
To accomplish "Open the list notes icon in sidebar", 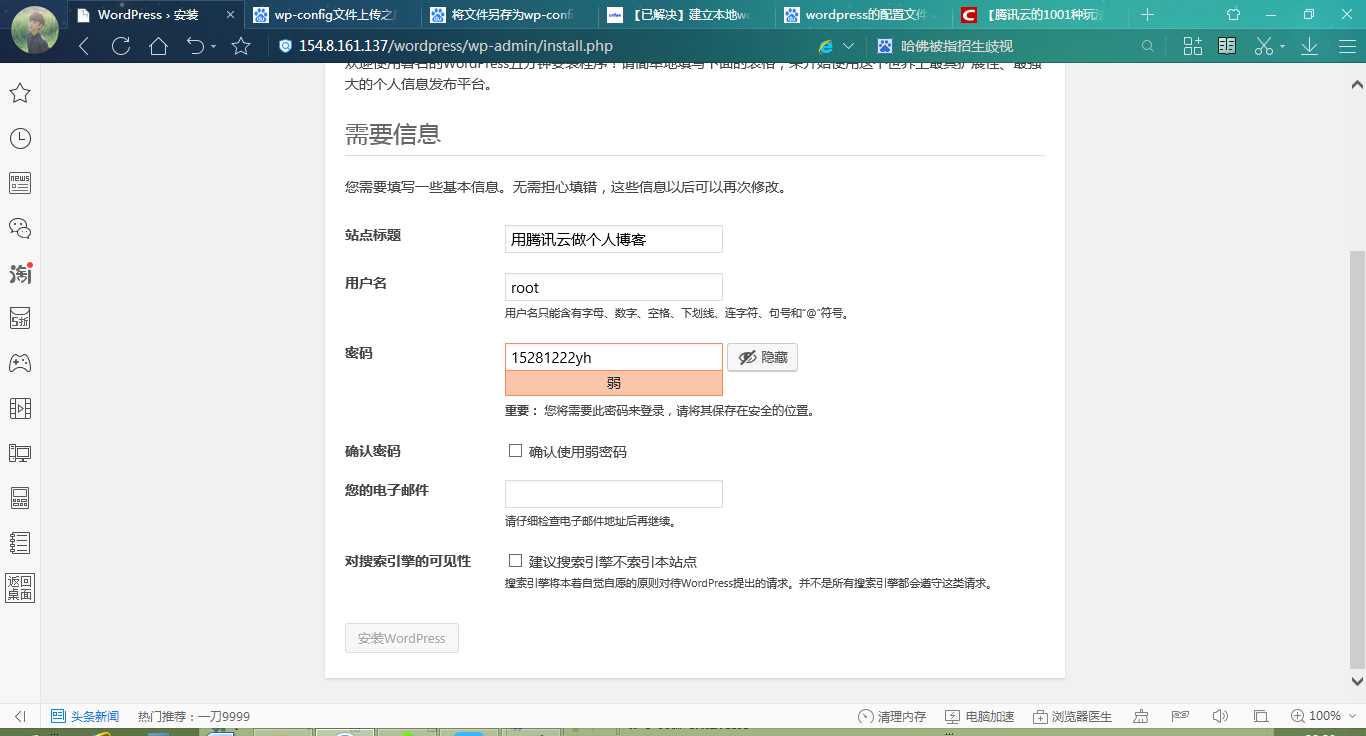I will [x=19, y=543].
